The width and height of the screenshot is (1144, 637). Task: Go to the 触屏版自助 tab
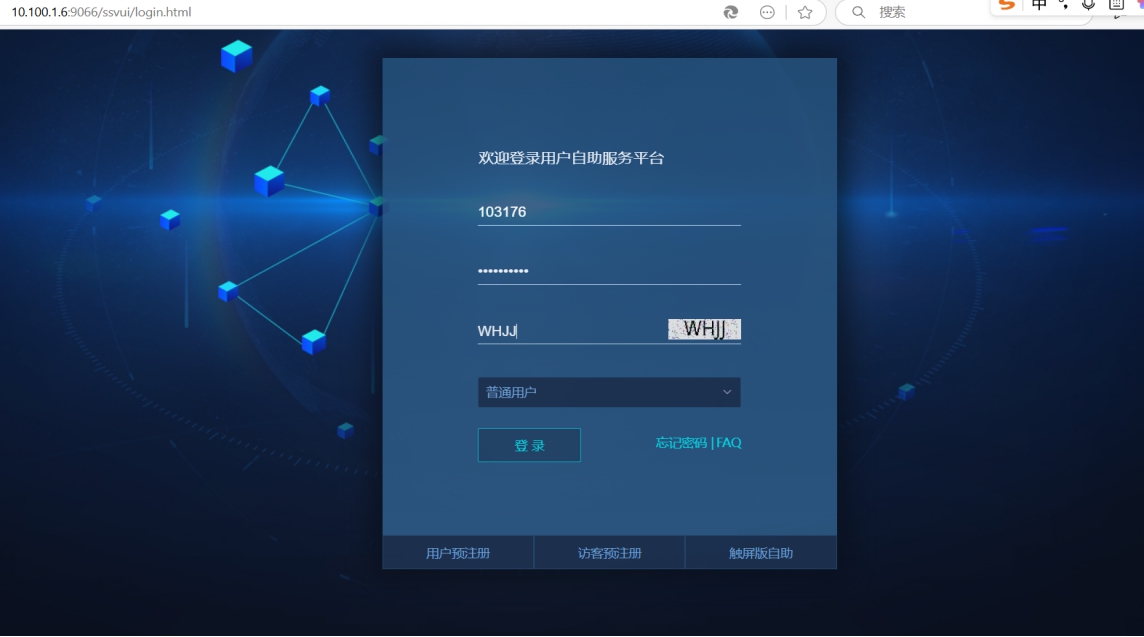coord(760,553)
